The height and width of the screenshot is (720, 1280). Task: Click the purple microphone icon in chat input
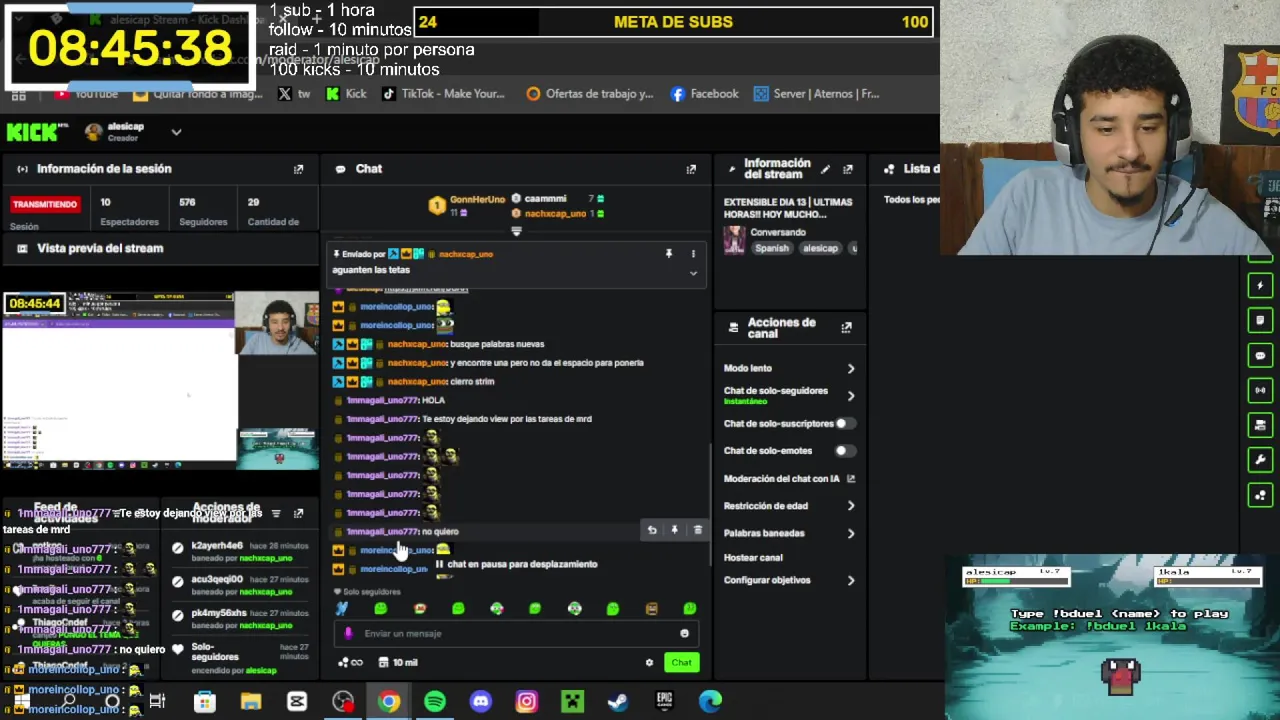[x=348, y=633]
